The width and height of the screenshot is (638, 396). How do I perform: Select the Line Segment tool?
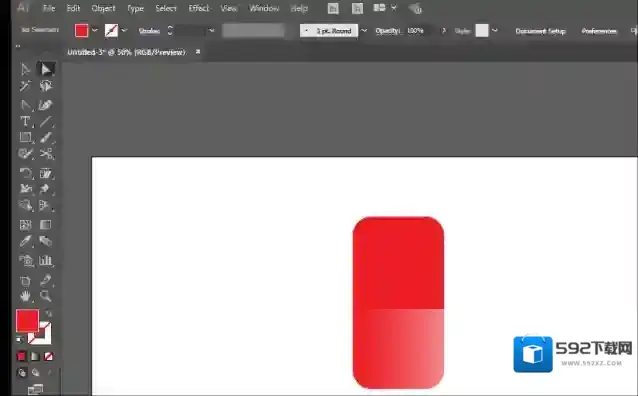46,121
